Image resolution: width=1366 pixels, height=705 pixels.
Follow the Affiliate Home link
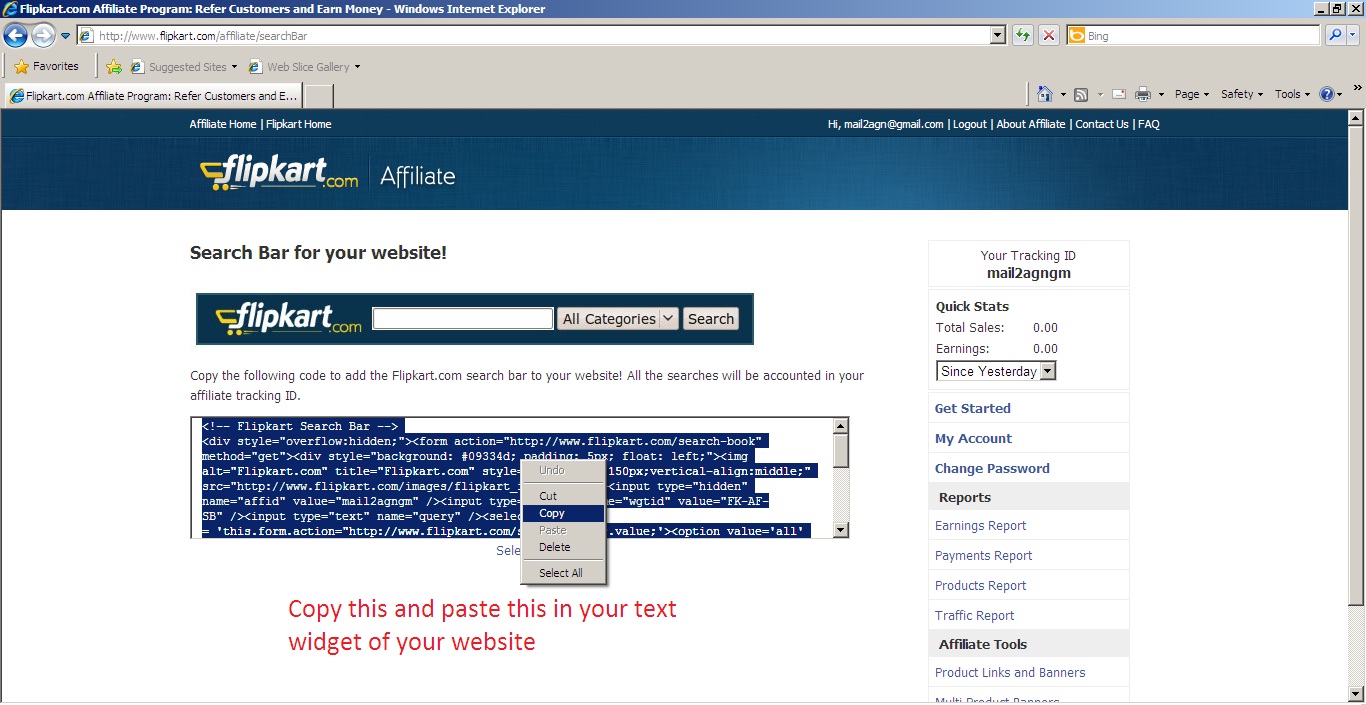[x=223, y=124]
